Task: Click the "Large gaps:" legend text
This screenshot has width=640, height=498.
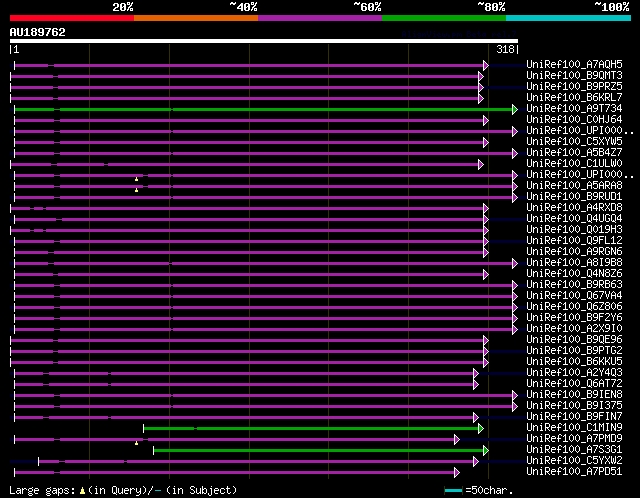Action: tap(42, 490)
